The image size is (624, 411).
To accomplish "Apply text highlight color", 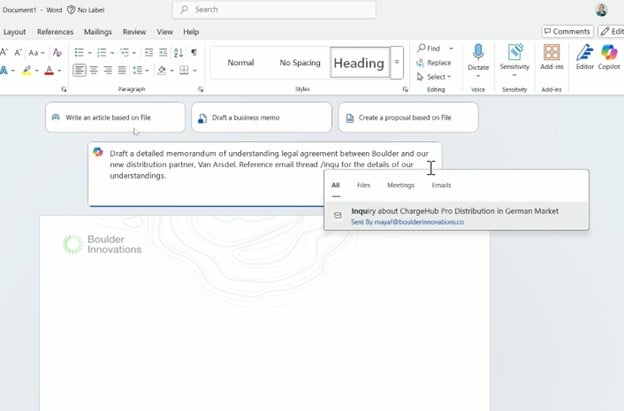I will (27, 71).
